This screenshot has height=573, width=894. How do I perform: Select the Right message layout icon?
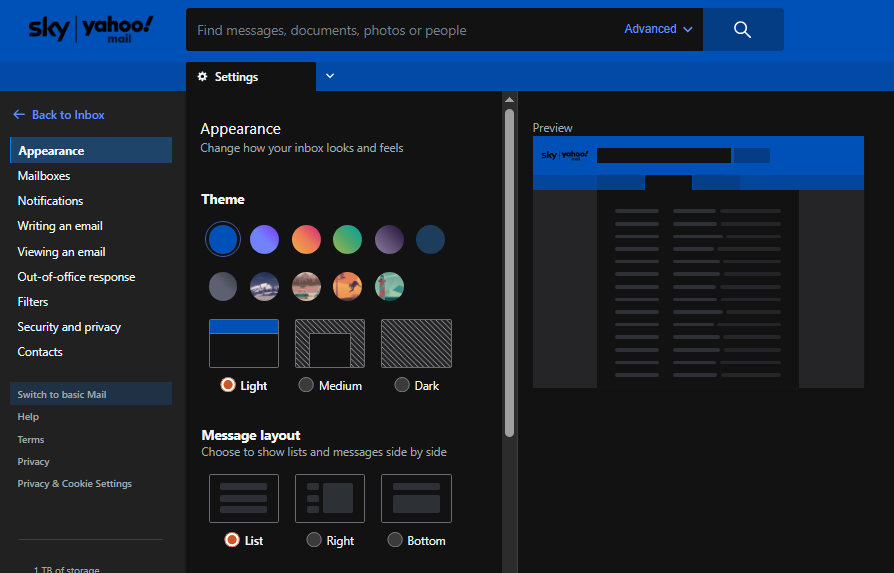pyautogui.click(x=330, y=498)
